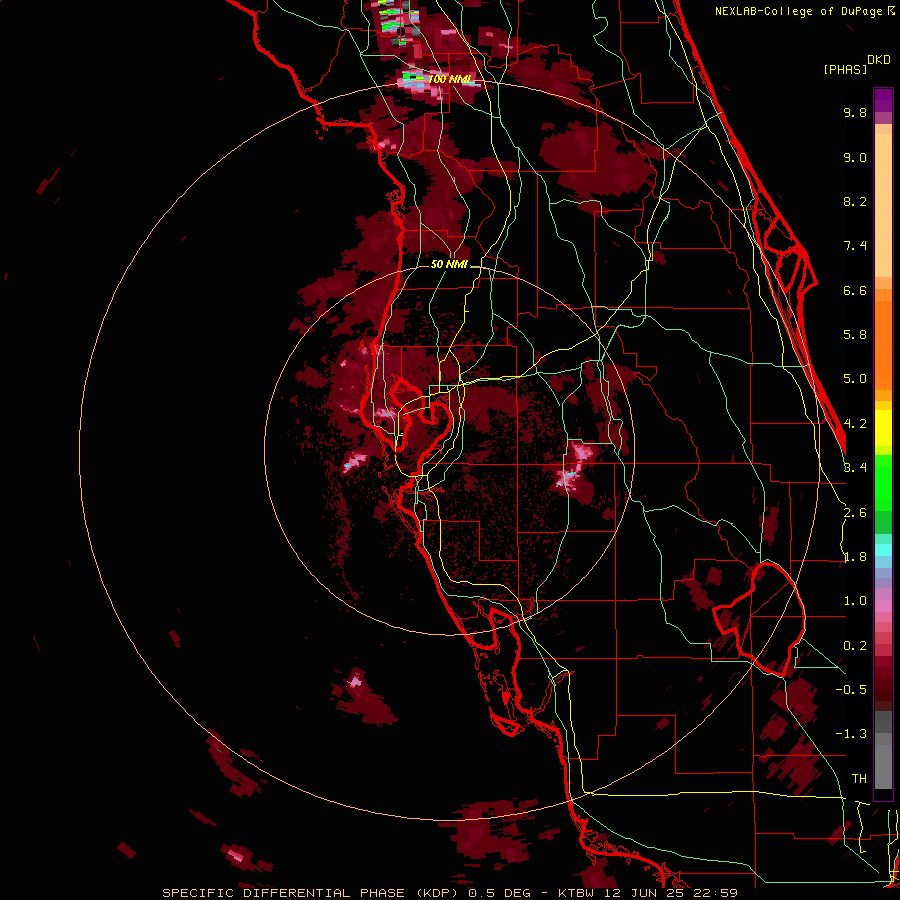Pick the purple top segment of color bar
The width and height of the screenshot is (900, 900).
tap(883, 100)
